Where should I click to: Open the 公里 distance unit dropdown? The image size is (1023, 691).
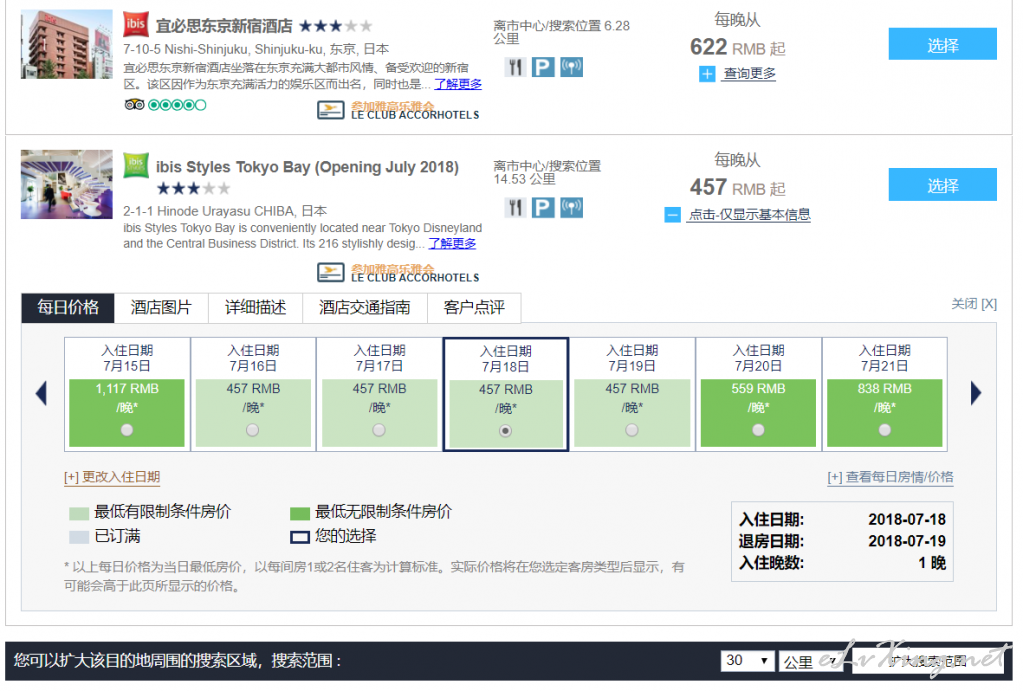pos(810,661)
